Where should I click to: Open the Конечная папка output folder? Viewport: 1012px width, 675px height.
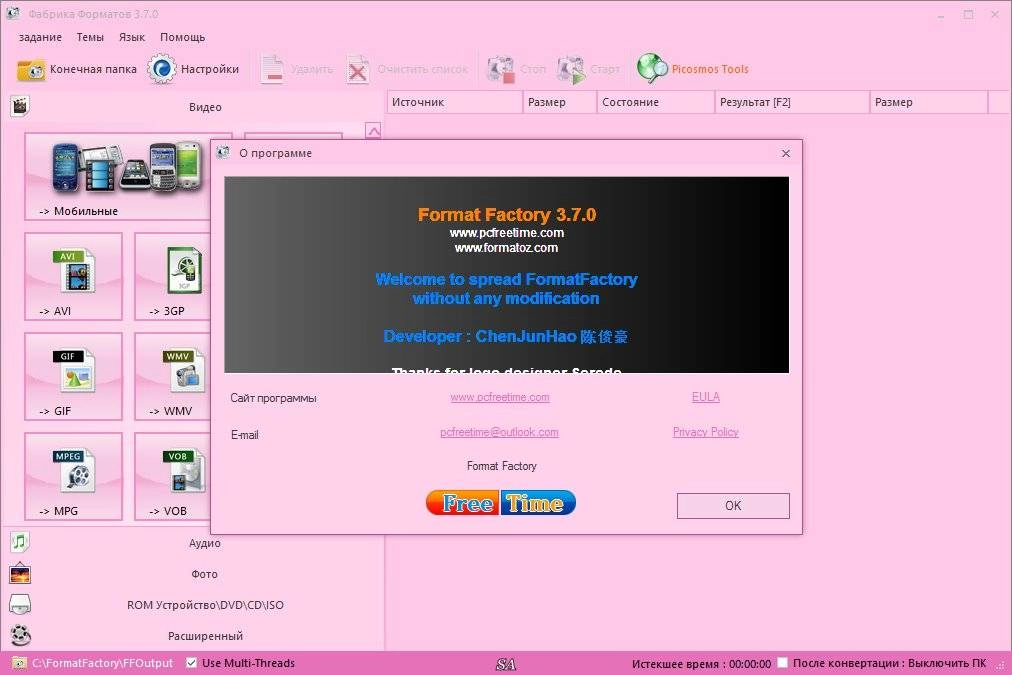[77, 69]
